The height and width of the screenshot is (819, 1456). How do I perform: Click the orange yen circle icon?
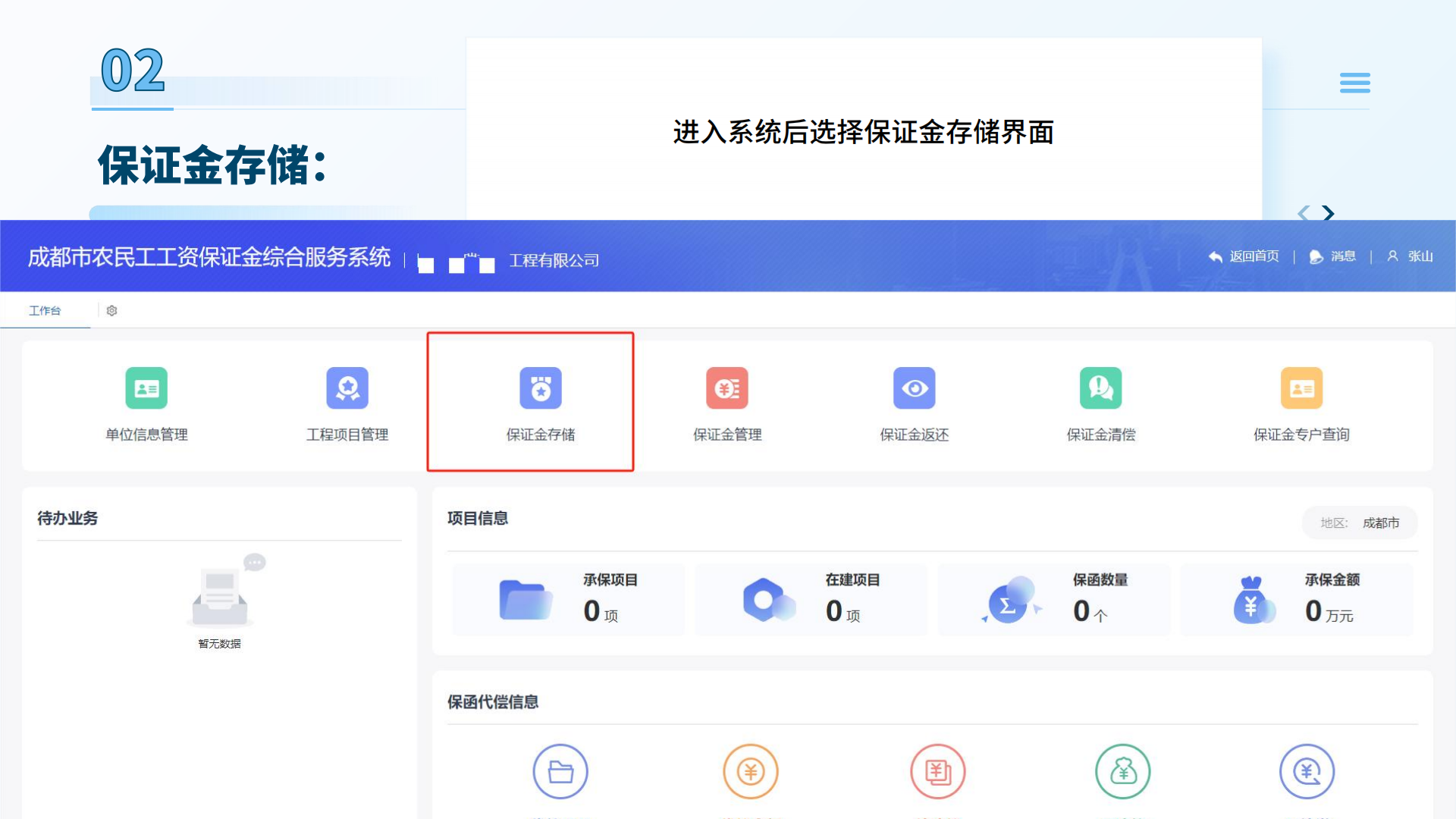tap(750, 770)
